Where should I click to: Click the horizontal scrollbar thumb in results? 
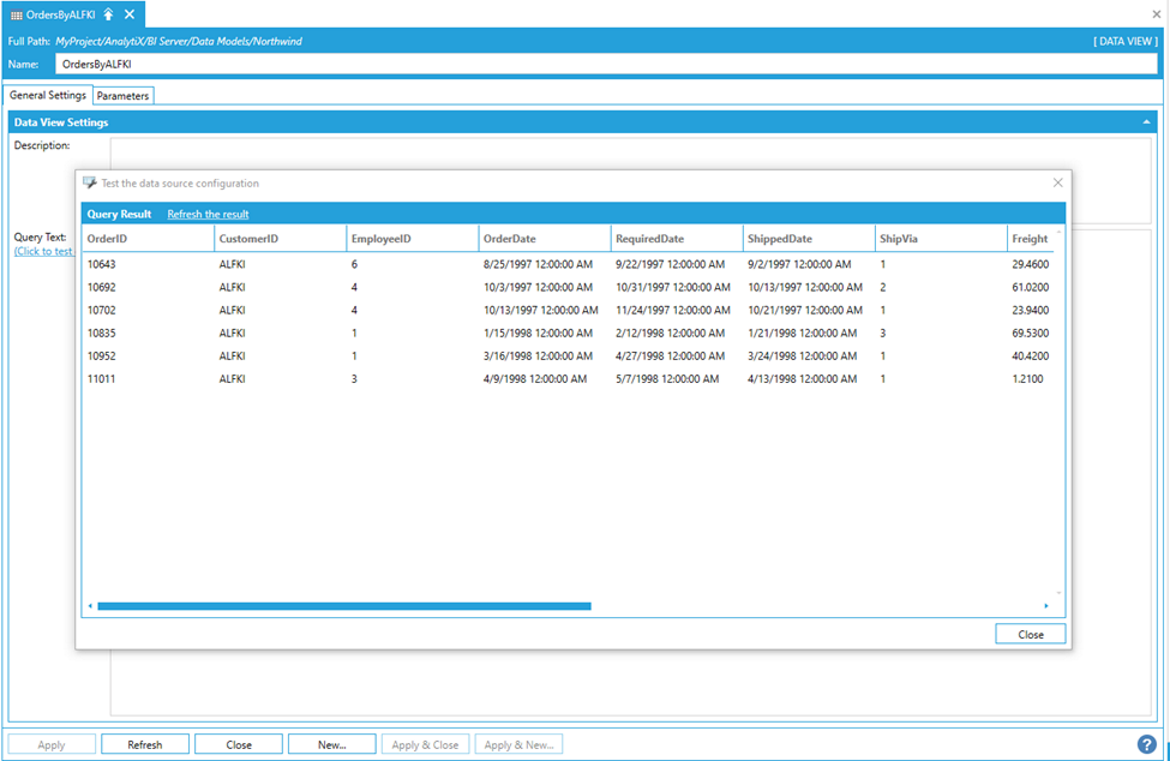click(x=344, y=606)
